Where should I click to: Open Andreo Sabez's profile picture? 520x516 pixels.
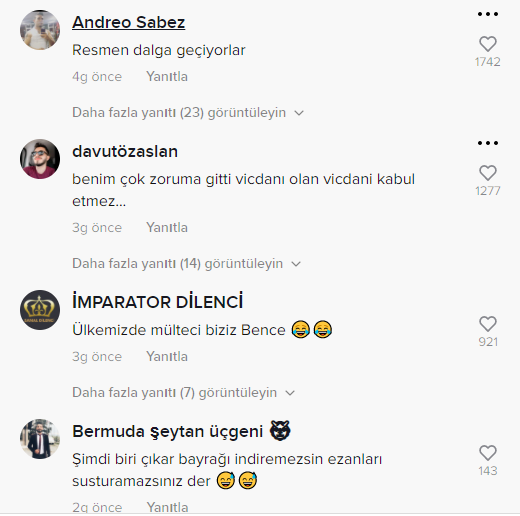pyautogui.click(x=40, y=30)
